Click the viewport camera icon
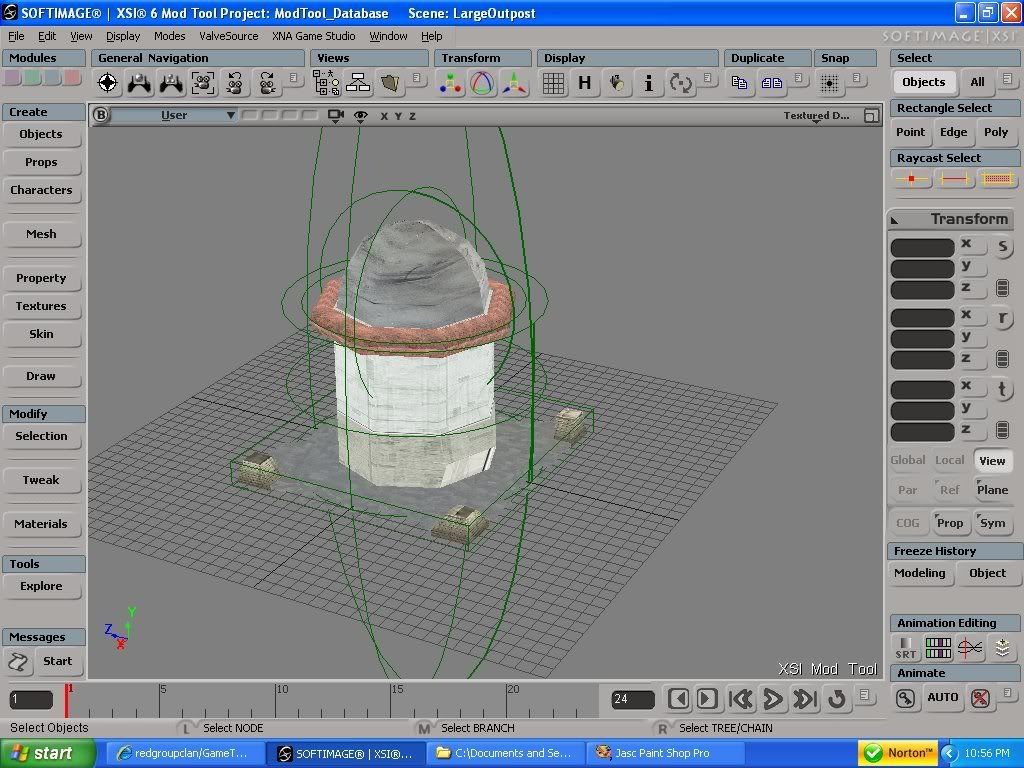 tap(336, 116)
